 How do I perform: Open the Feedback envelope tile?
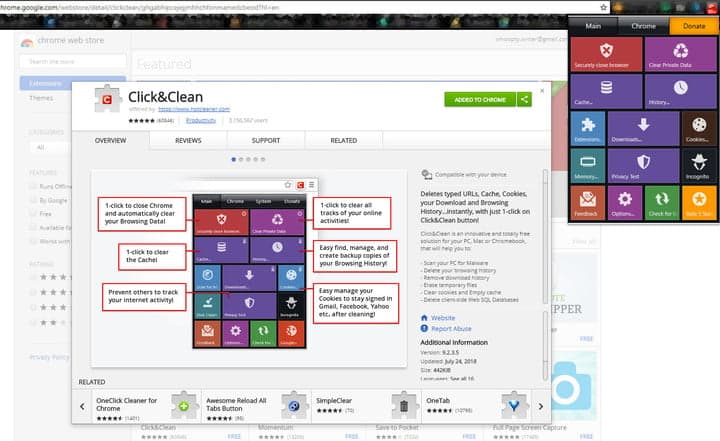click(588, 203)
